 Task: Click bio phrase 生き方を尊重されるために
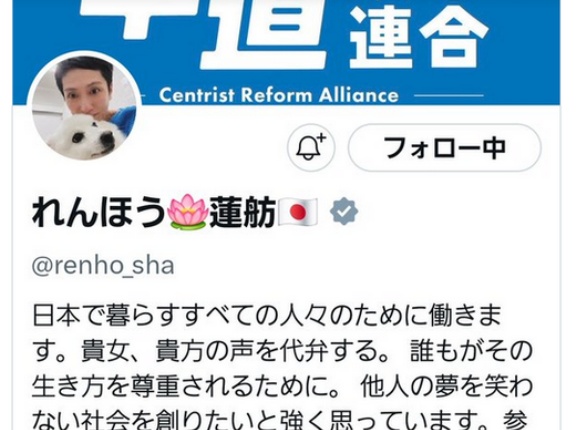click(186, 387)
